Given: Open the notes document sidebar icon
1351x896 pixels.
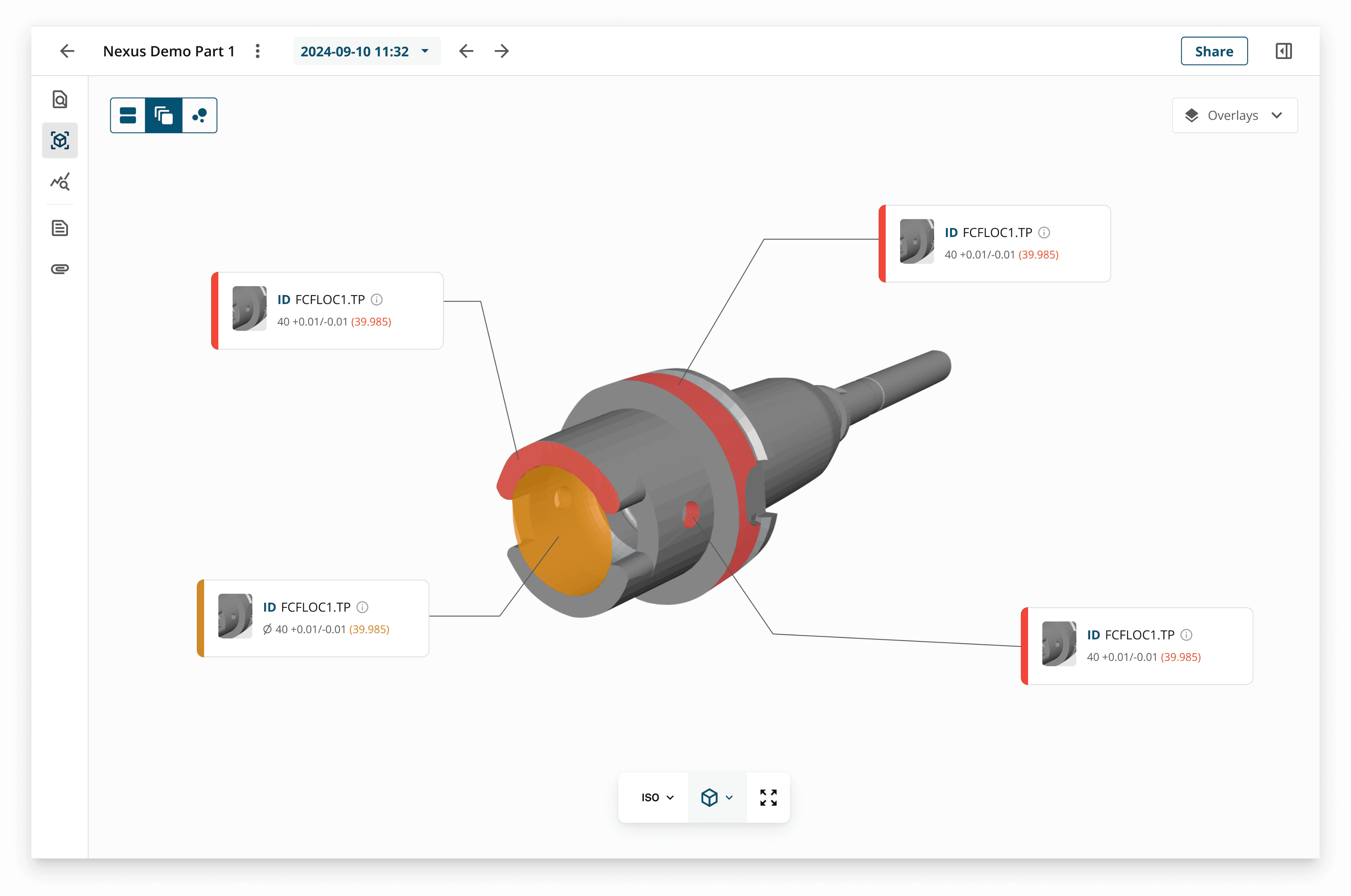Looking at the screenshot, I should coord(60,228).
